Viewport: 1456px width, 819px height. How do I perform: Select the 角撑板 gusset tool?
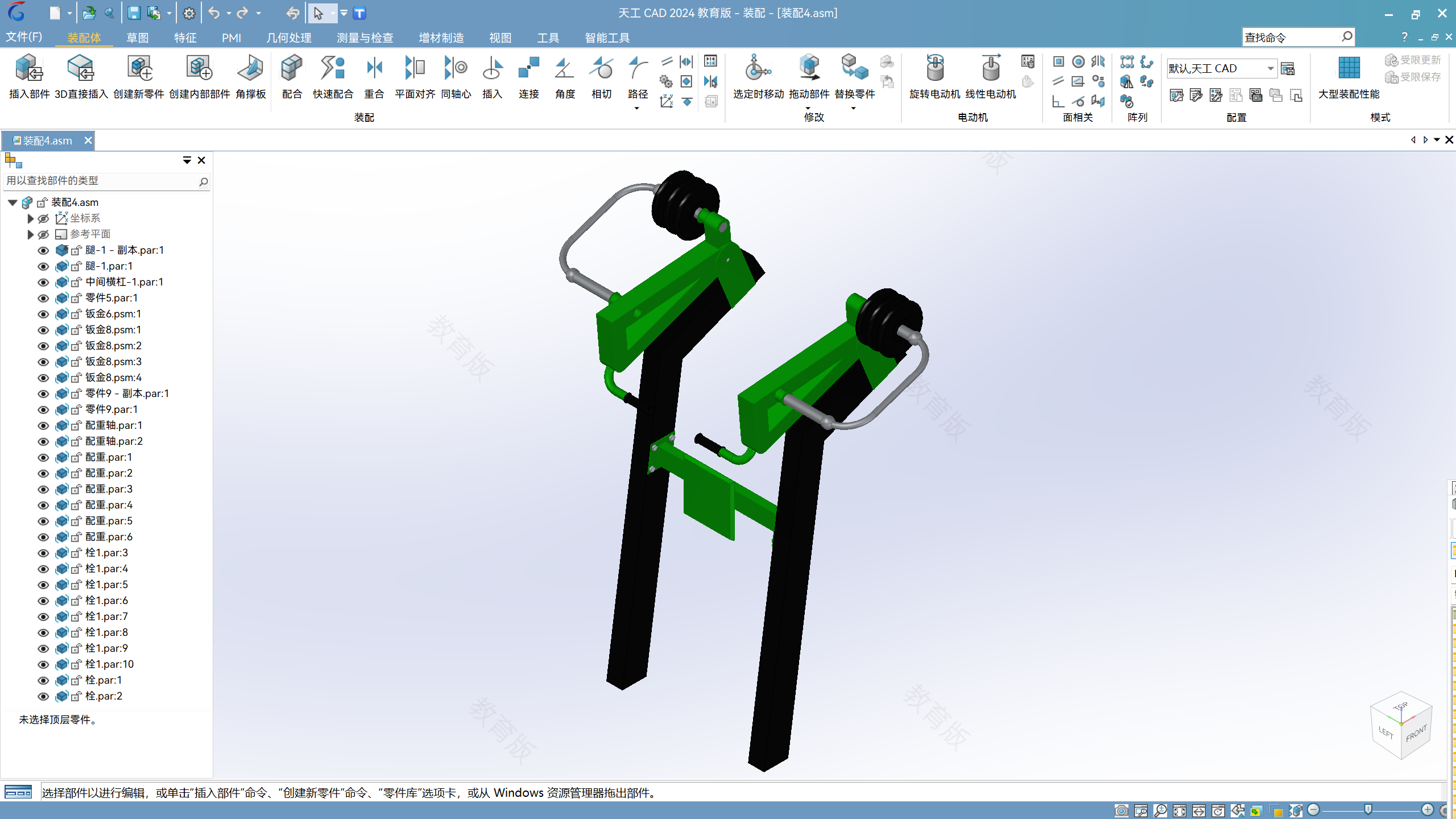click(x=251, y=77)
